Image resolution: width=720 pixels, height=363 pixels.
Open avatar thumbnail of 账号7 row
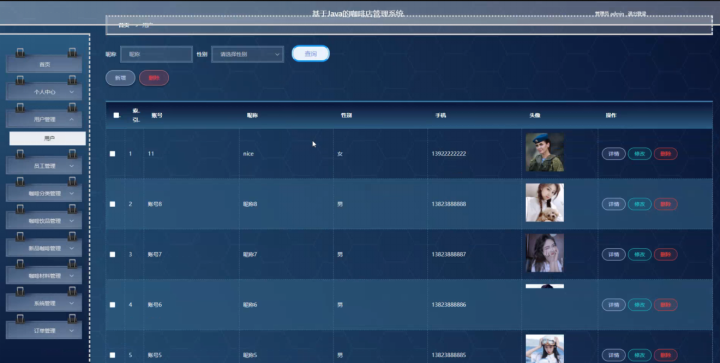[545, 253]
